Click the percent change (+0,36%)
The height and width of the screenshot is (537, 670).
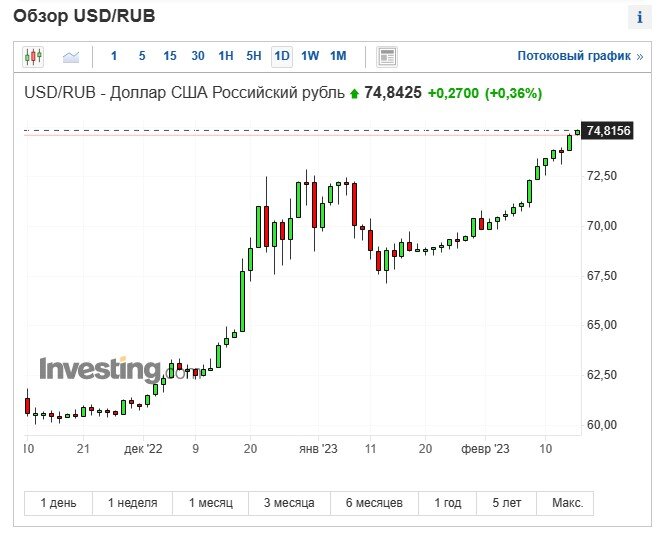pyautogui.click(x=513, y=93)
